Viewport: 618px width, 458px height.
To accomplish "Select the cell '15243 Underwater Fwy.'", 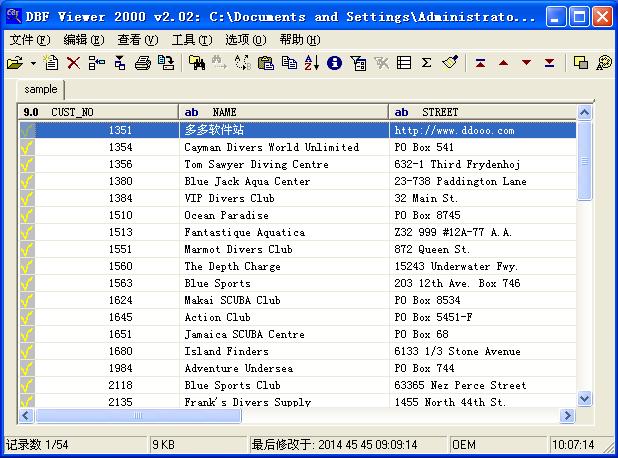I will (483, 266).
